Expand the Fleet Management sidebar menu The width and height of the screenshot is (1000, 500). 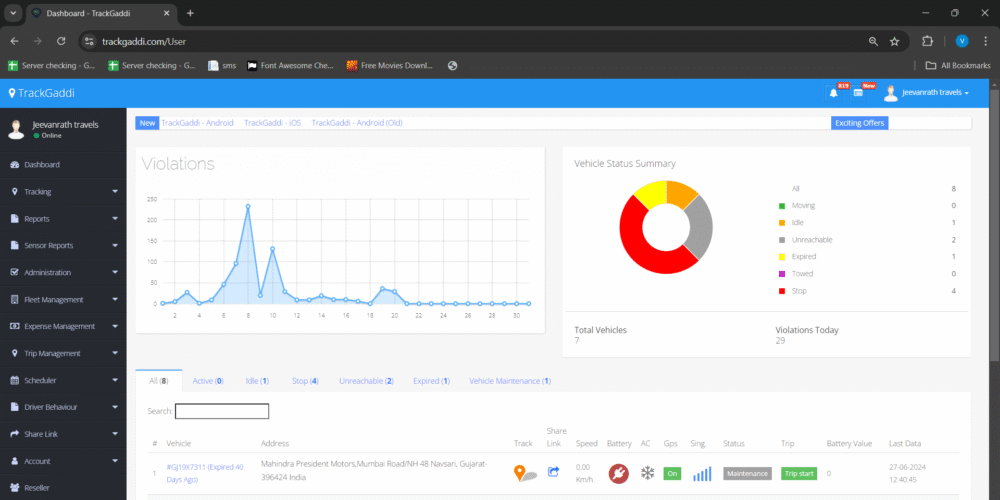[x=63, y=299]
